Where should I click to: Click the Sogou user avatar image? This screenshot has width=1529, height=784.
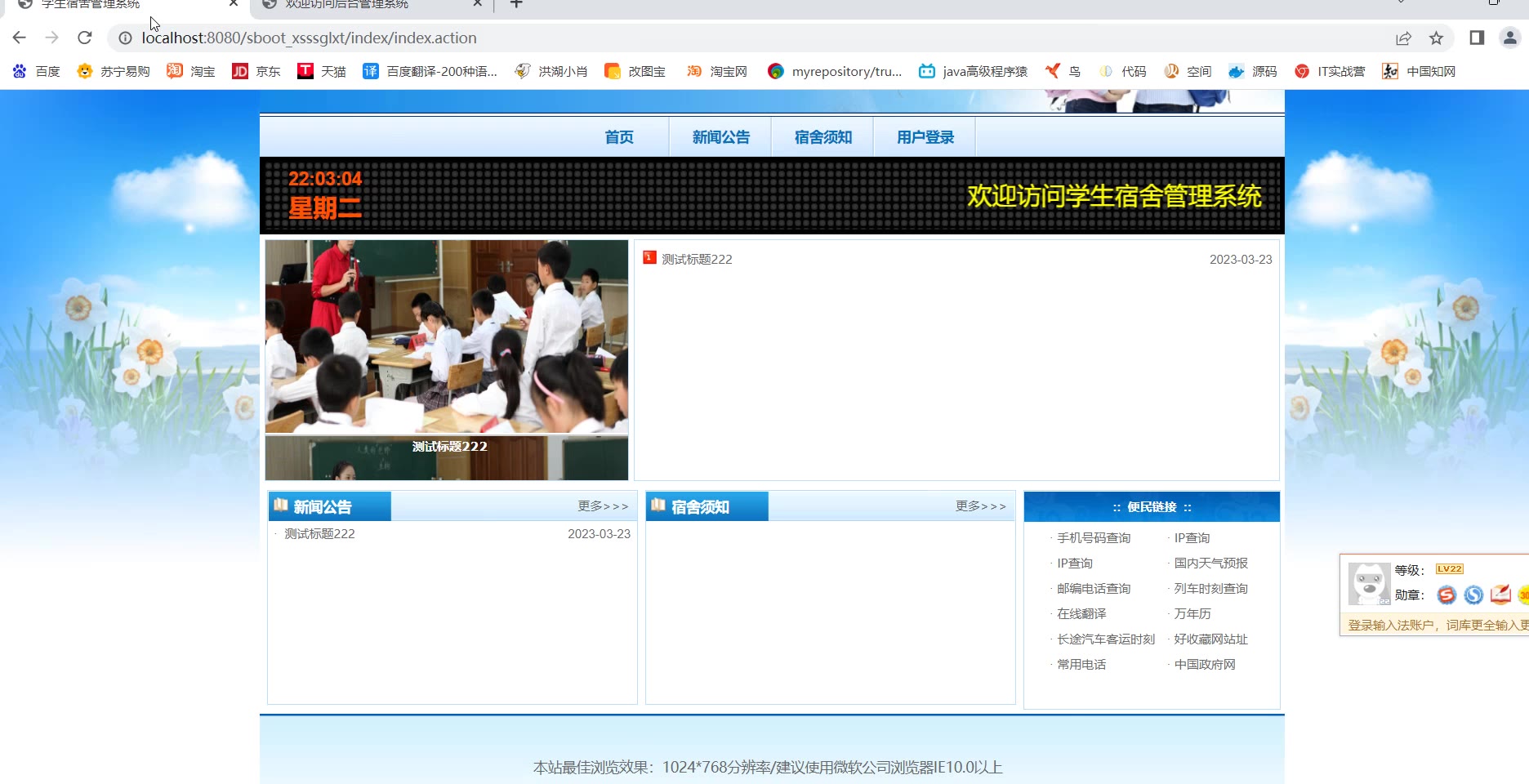(x=1369, y=583)
